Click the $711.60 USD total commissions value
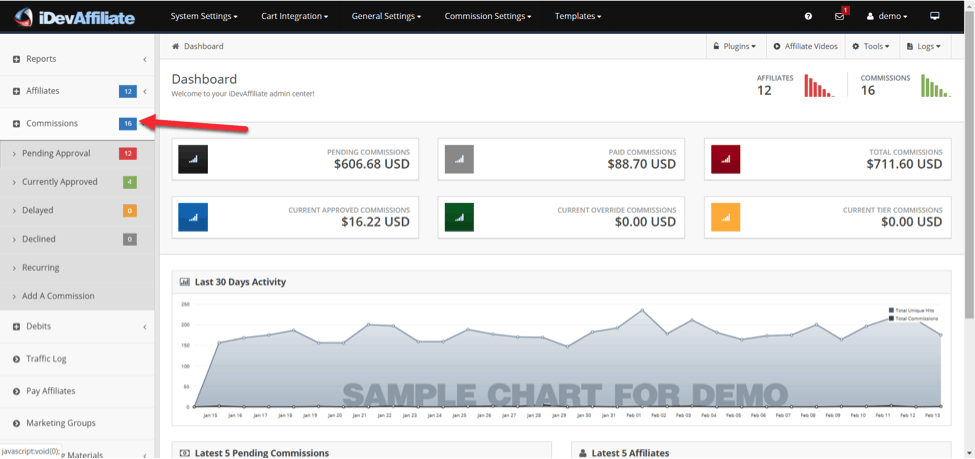 (904, 164)
